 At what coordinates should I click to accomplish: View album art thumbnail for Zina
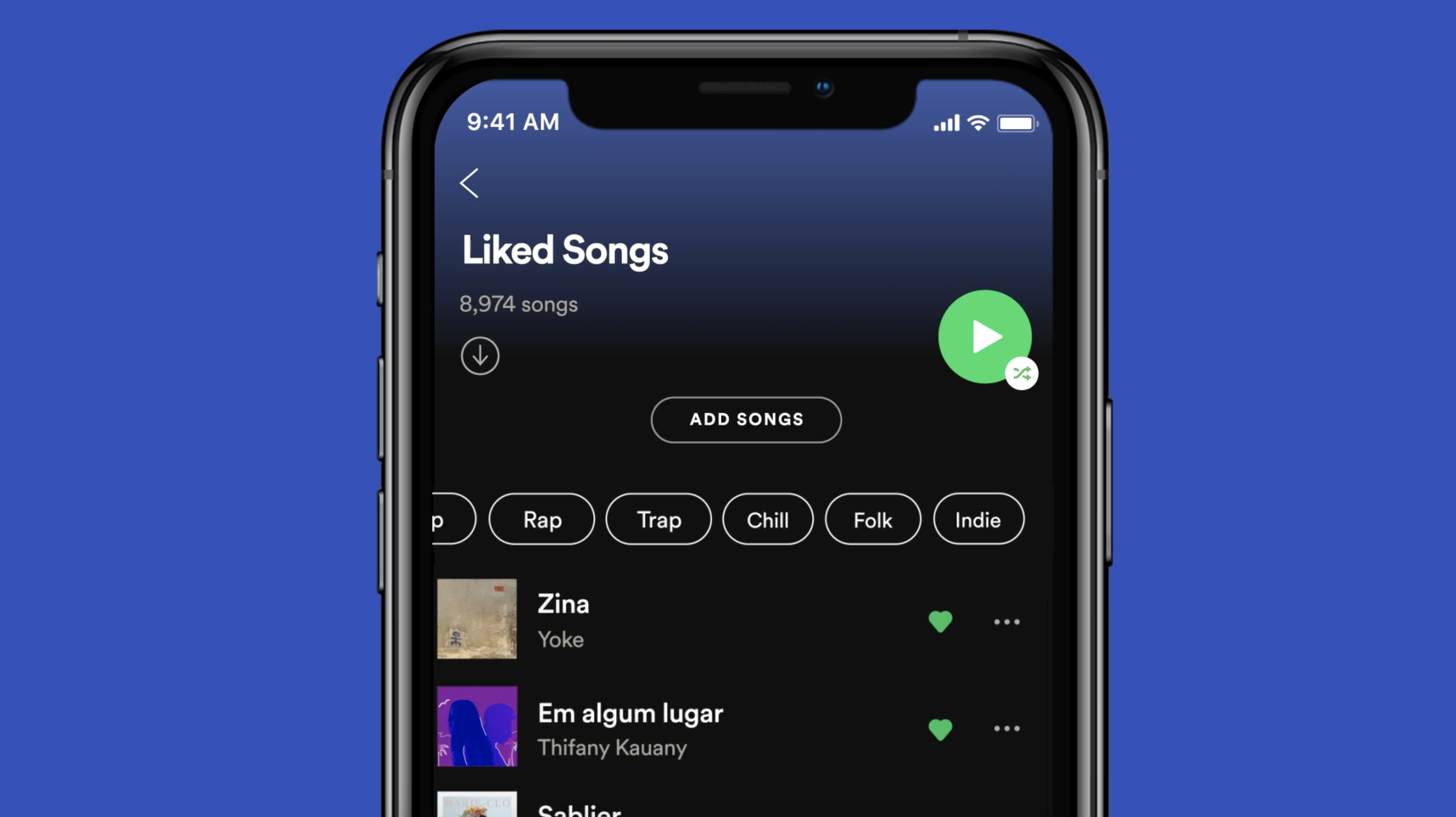[x=476, y=620]
